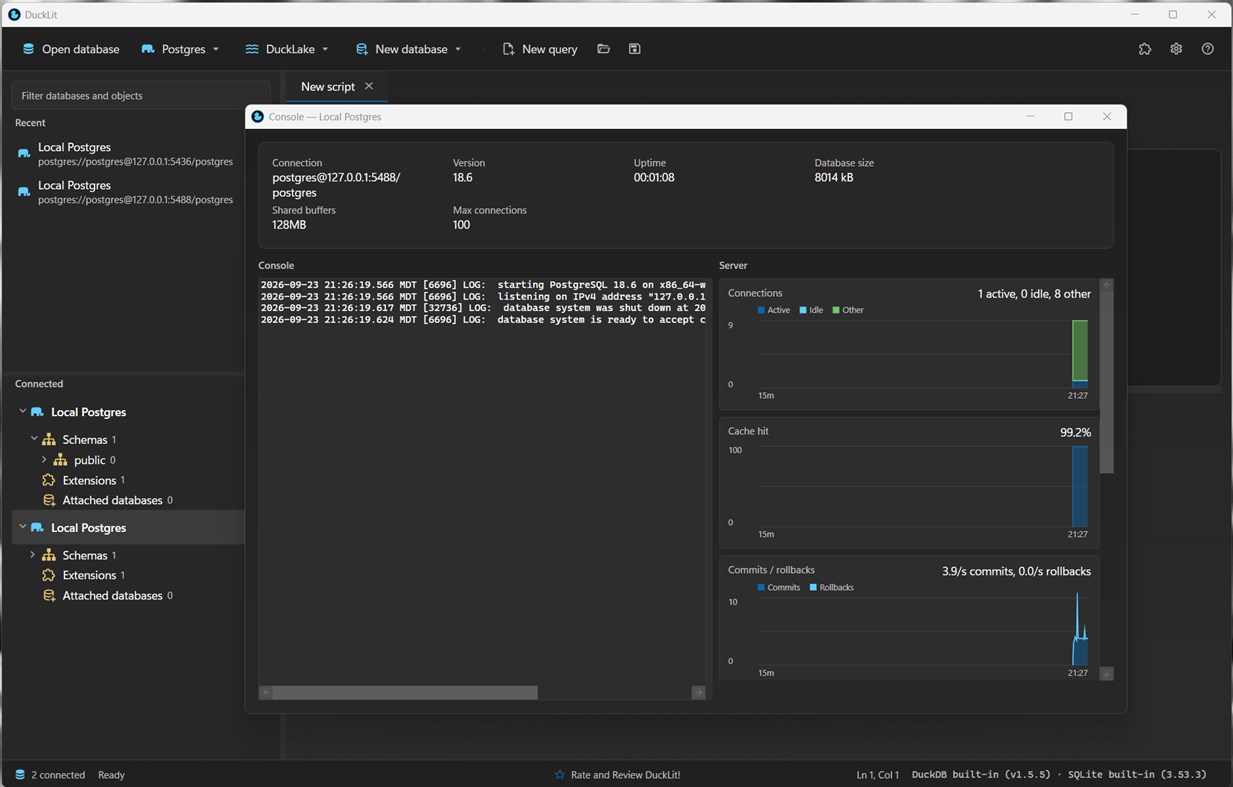Click the Shared buffers 128MB value
1233x787 pixels.
point(289,225)
